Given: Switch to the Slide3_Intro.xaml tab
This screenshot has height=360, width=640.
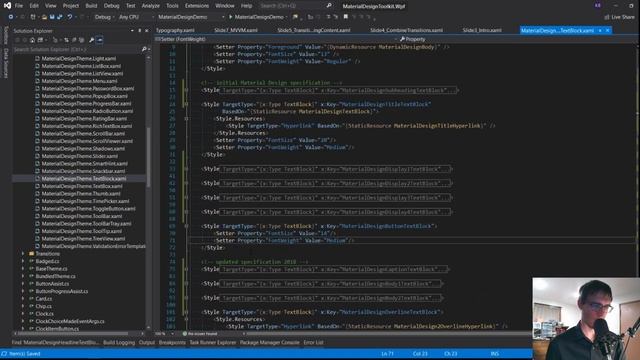Looking at the screenshot, I should click(x=482, y=30).
